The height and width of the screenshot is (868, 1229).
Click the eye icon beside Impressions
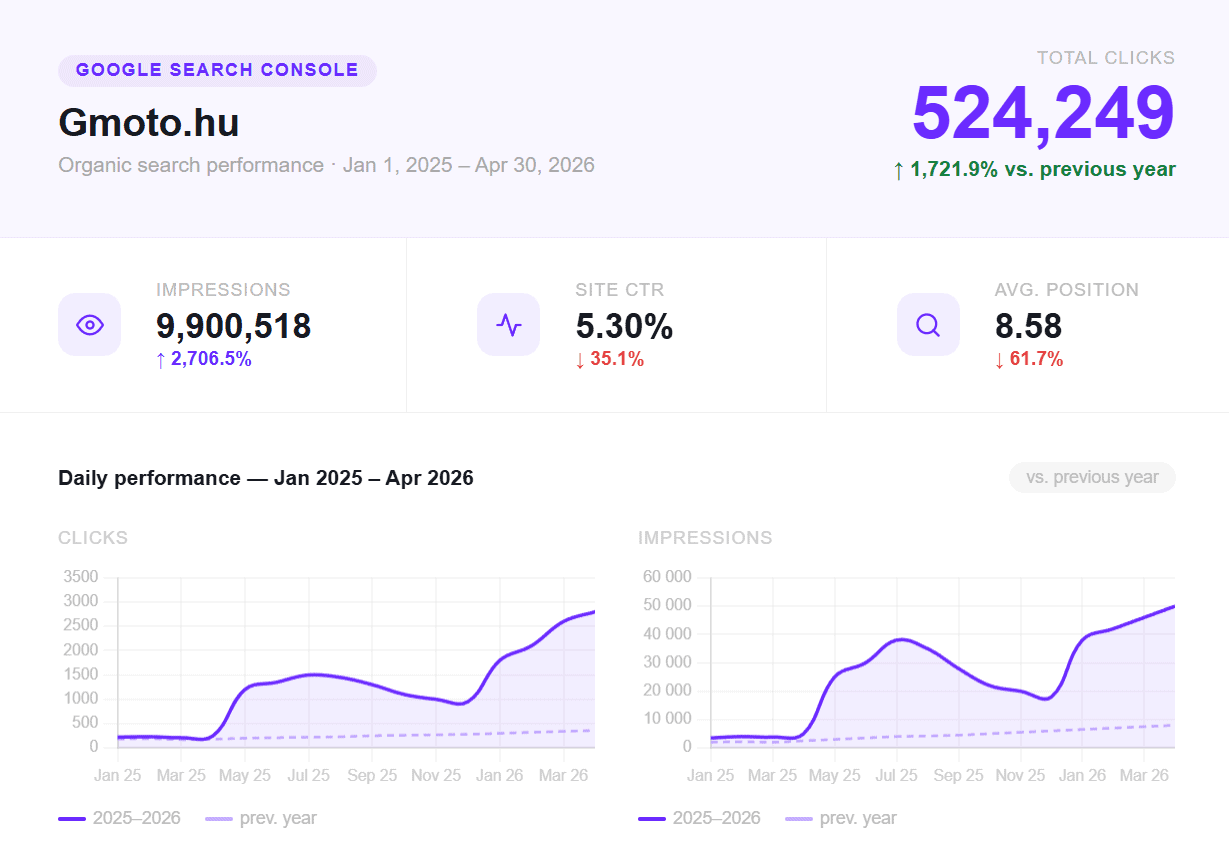coord(90,325)
